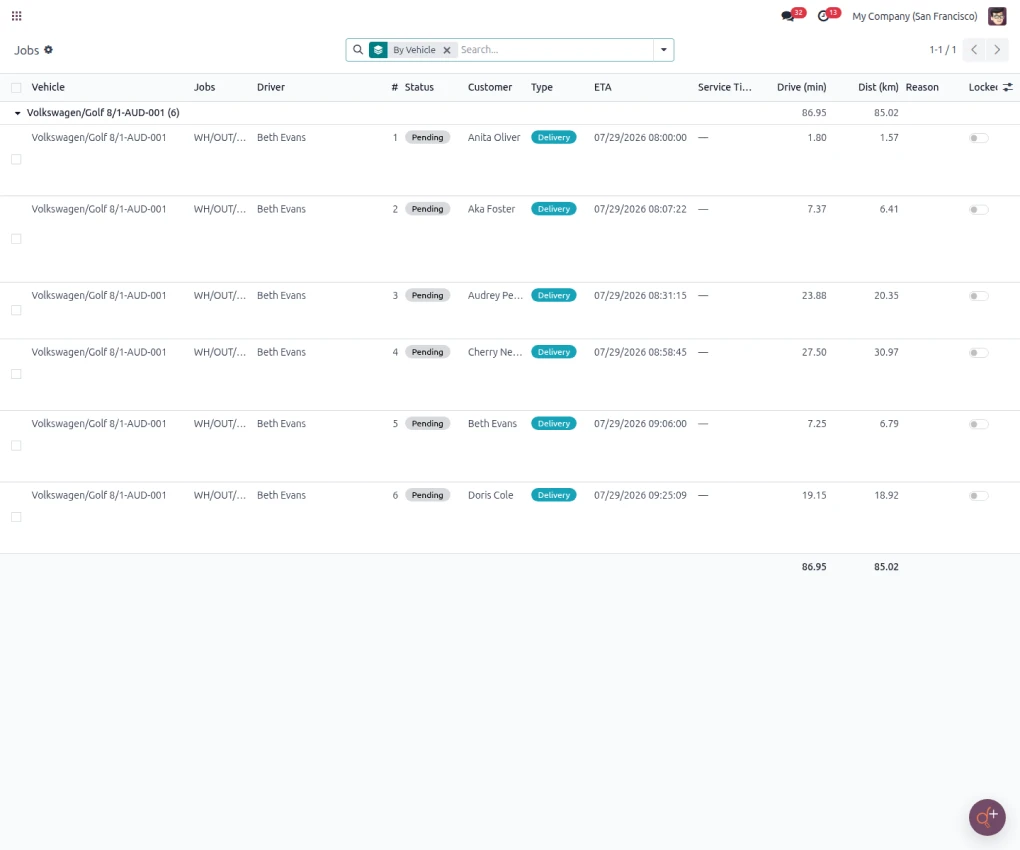
Task: Go to previous page arrow
Action: [974, 50]
